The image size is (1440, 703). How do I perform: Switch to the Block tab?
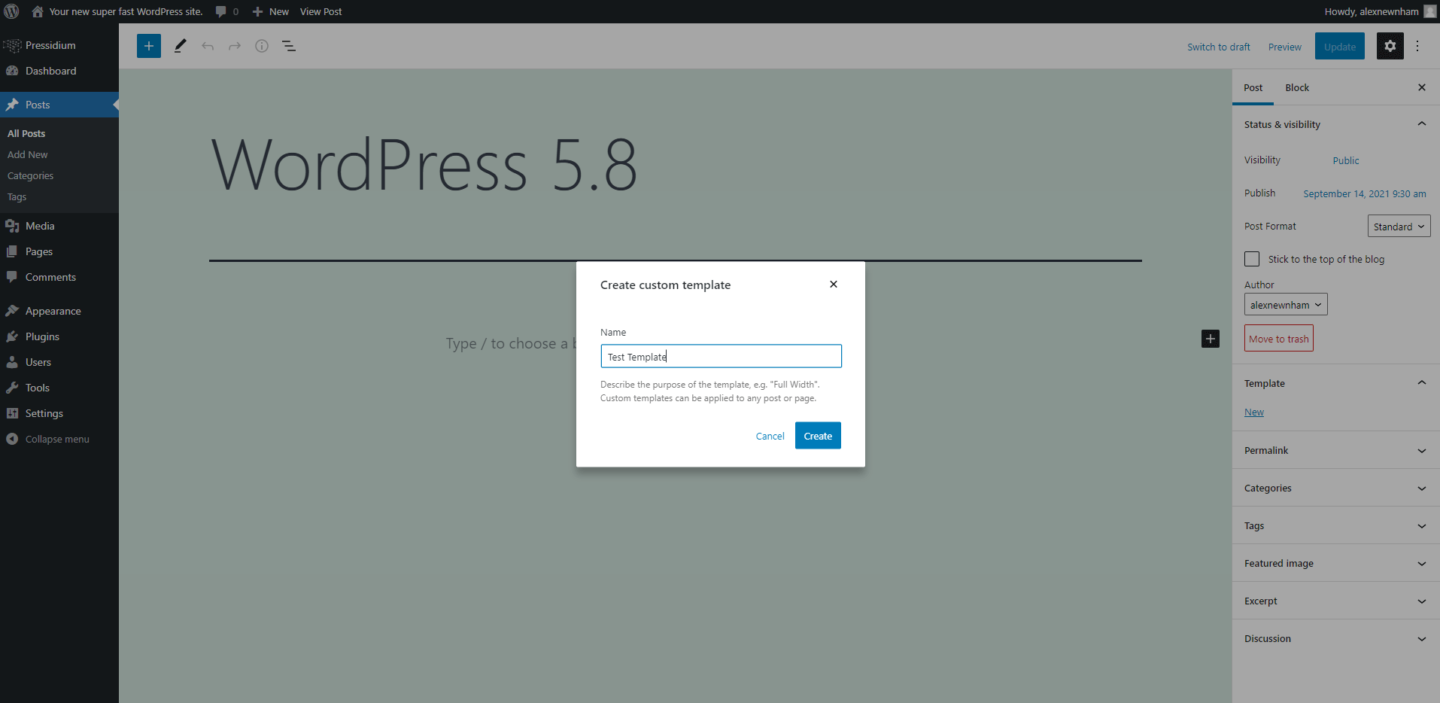point(1297,88)
